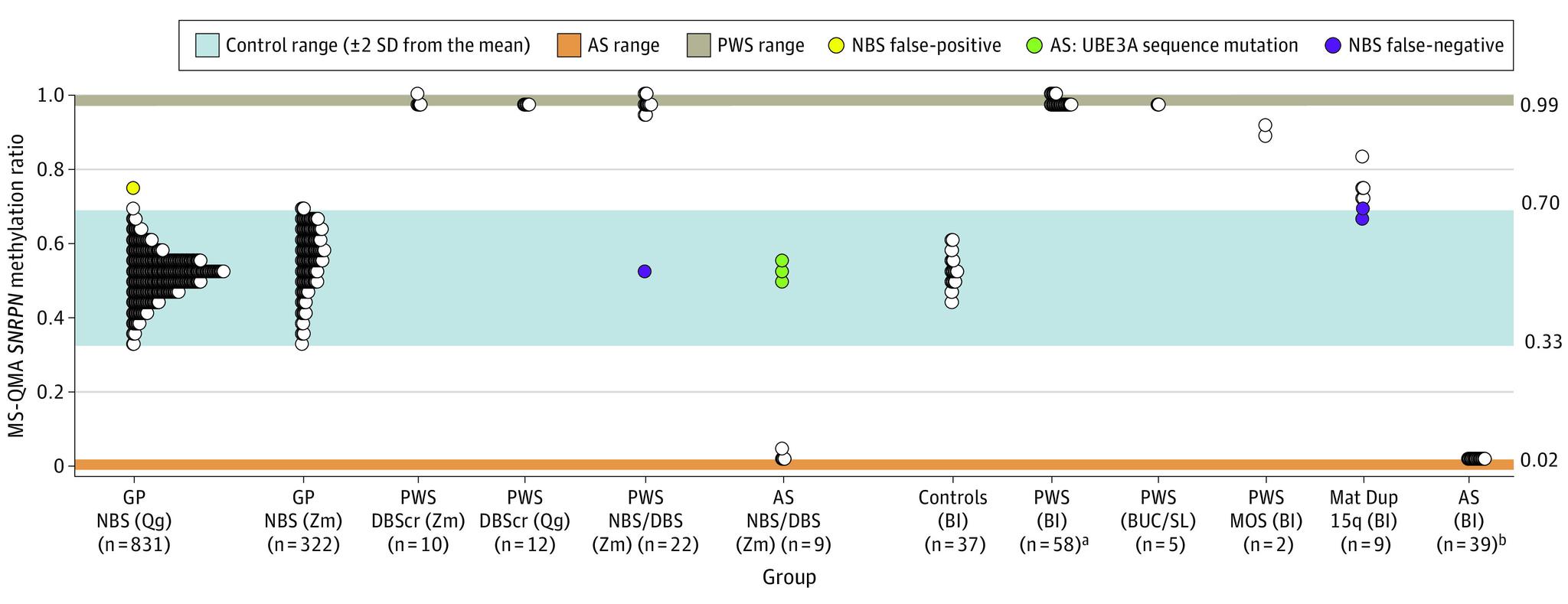
Task: Click the purple NBS false-negative legend marker
Action: [x=1334, y=45]
